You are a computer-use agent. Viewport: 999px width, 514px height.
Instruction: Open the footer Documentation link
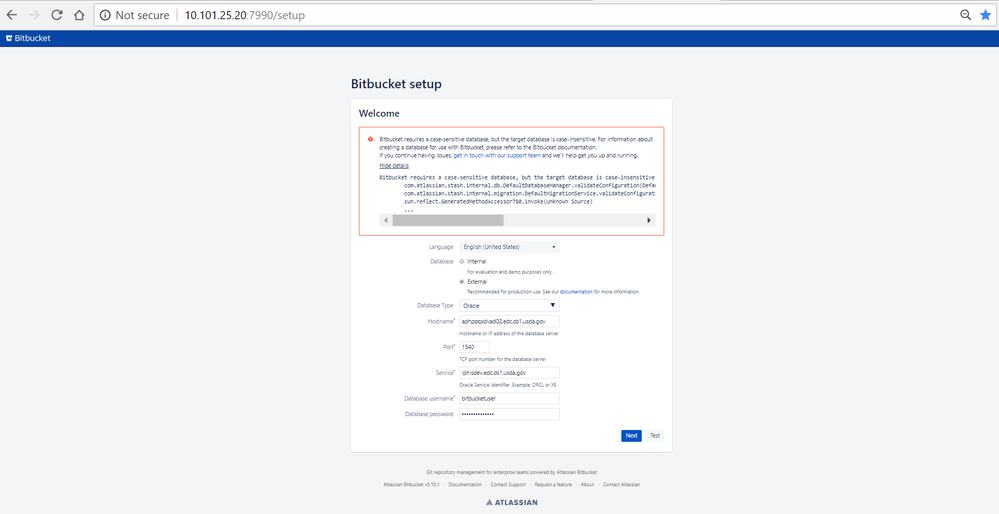[465, 485]
